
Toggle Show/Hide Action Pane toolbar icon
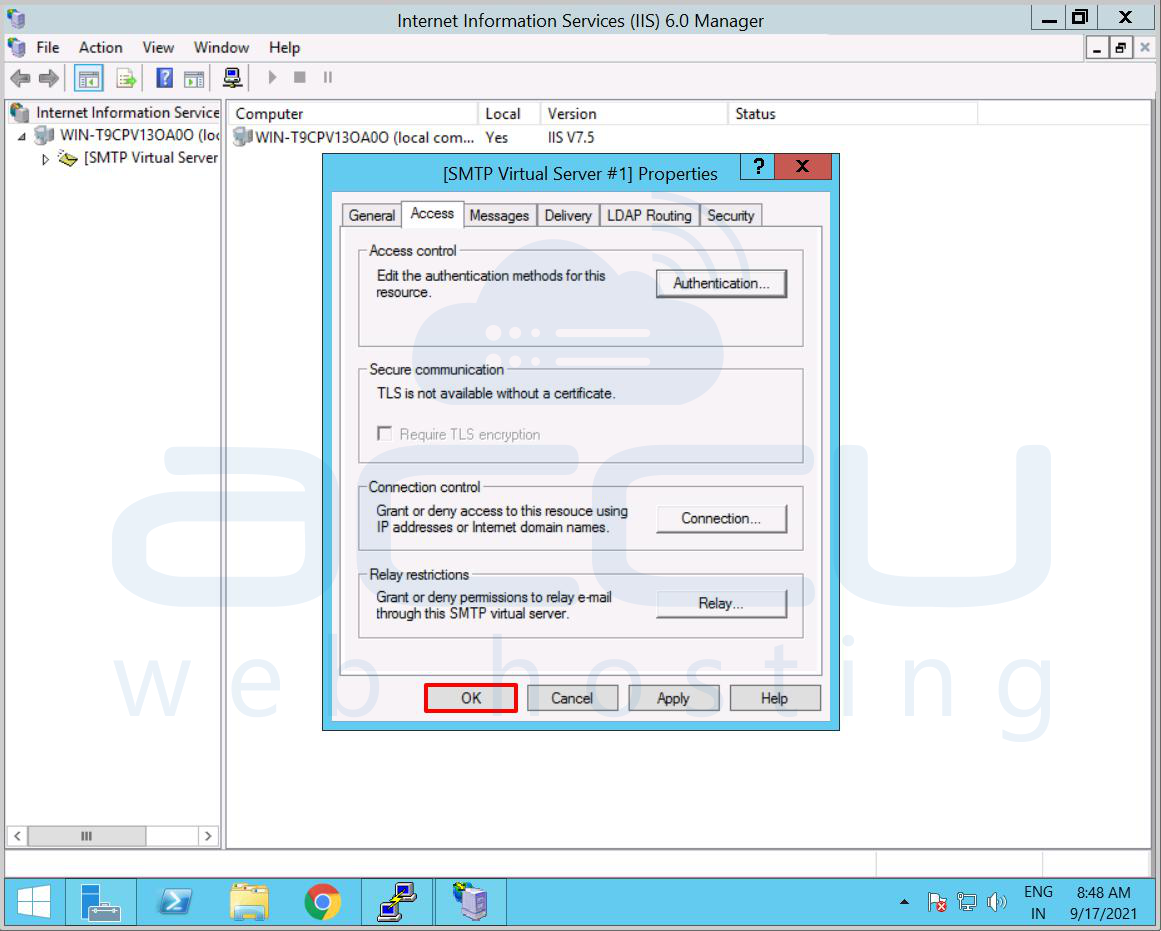[x=194, y=78]
